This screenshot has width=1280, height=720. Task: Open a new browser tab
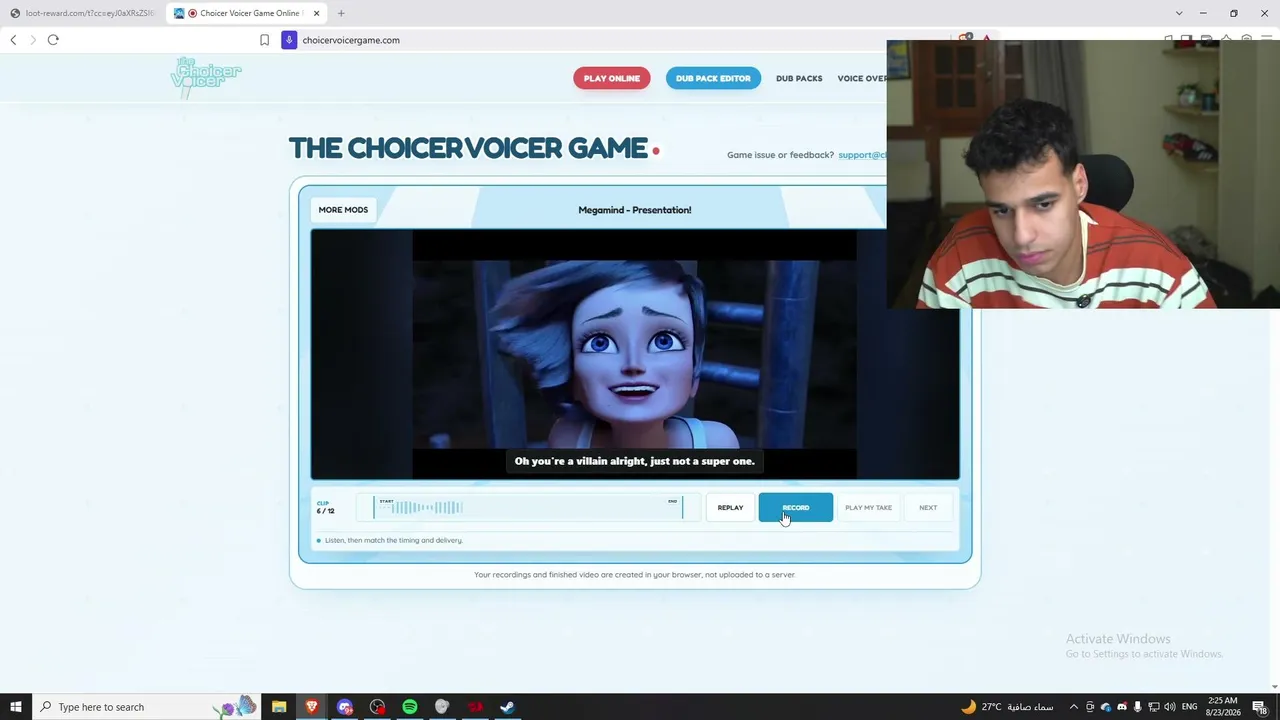[341, 13]
